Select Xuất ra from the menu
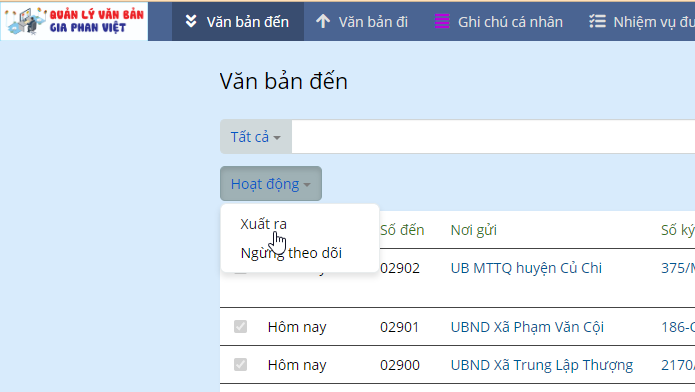The width and height of the screenshot is (695, 392). tap(263, 224)
